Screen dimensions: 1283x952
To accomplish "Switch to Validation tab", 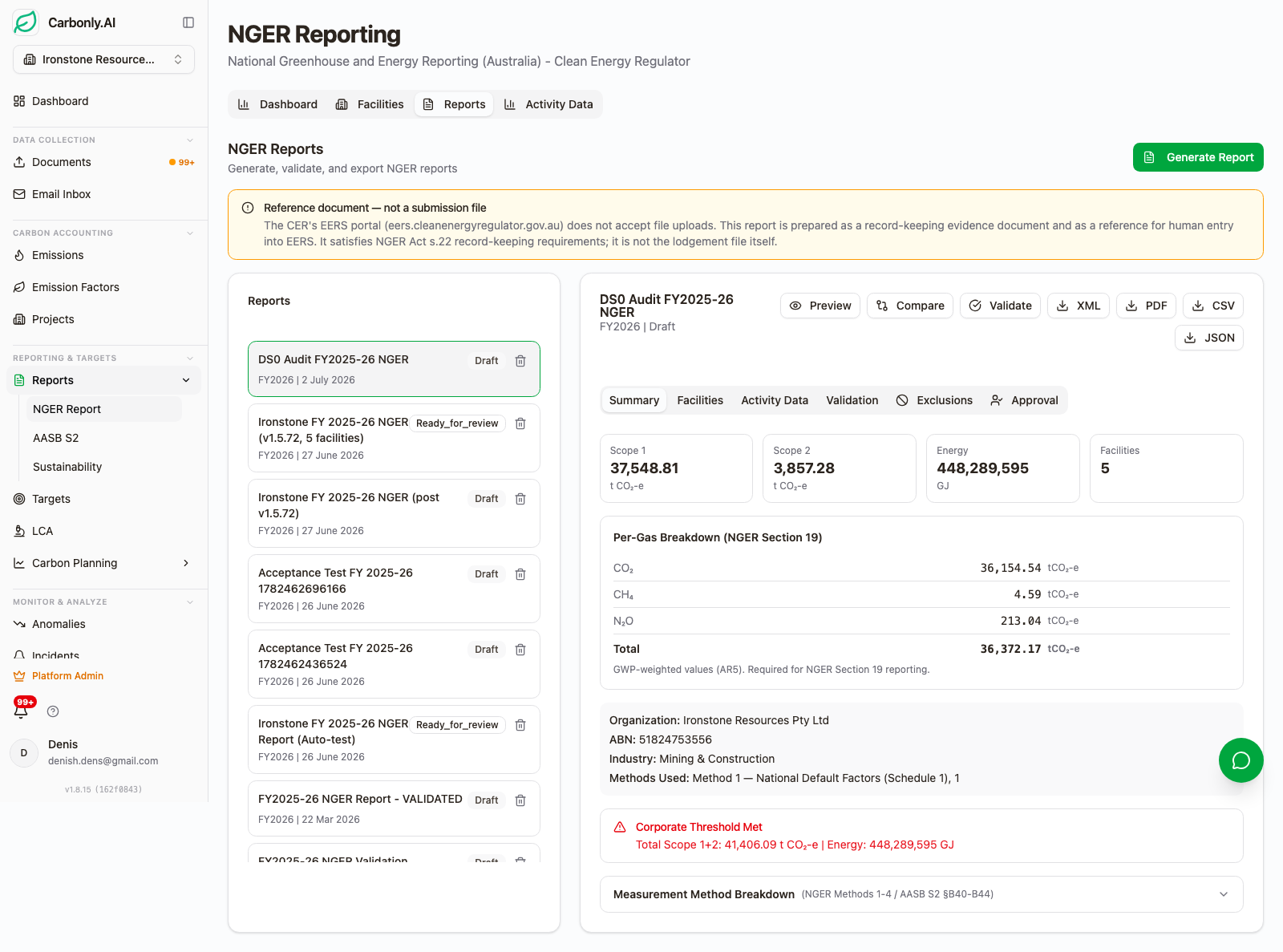I will tap(852, 400).
